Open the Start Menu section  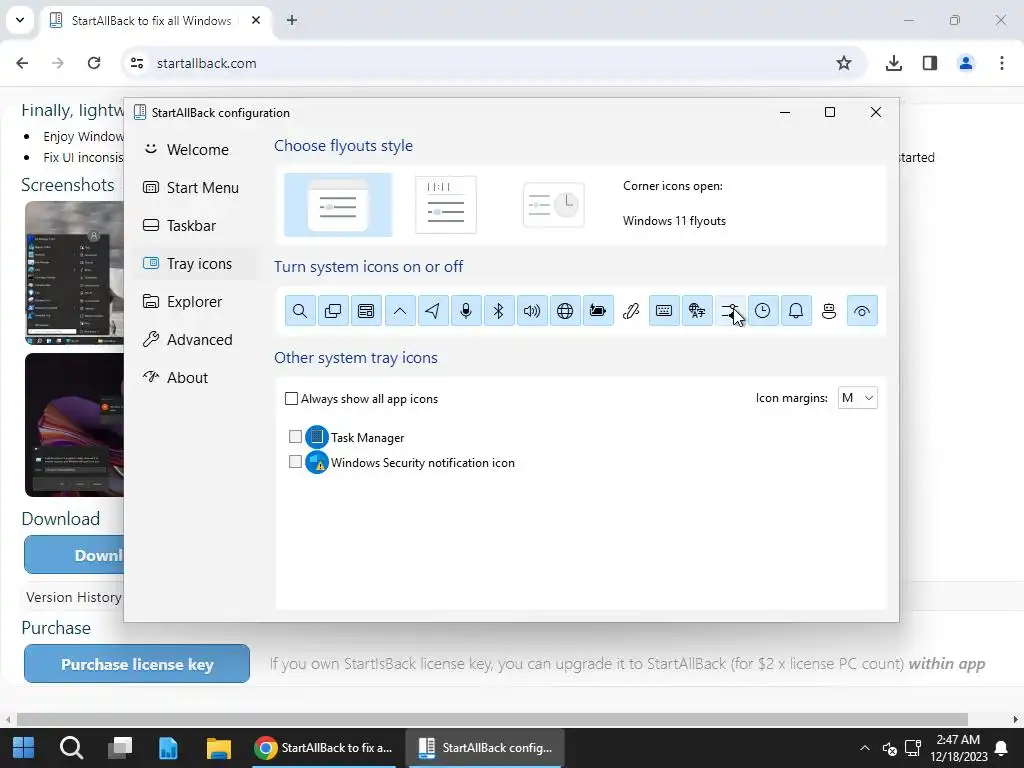[x=196, y=187]
